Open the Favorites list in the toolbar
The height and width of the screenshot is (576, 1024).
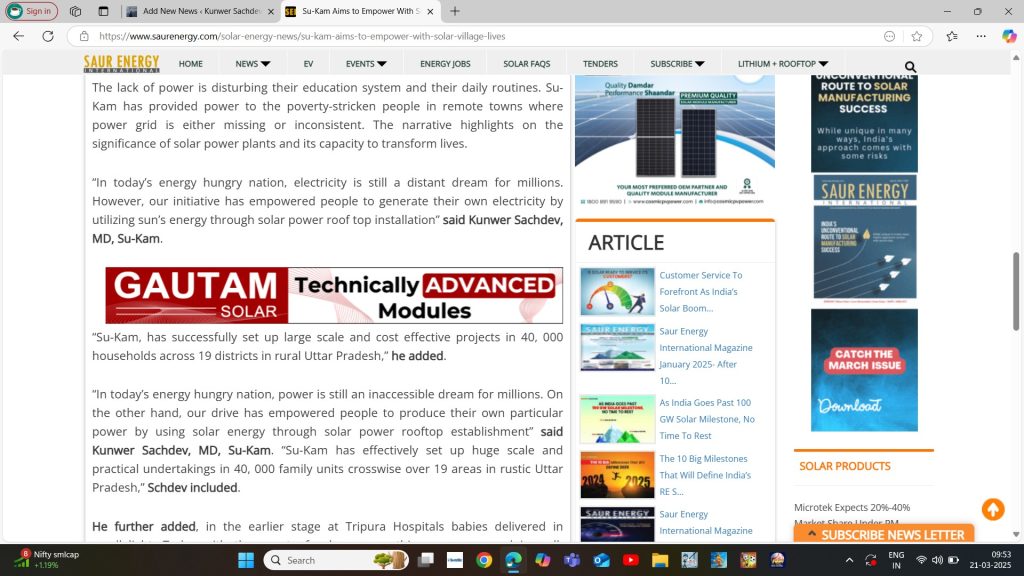pos(952,36)
